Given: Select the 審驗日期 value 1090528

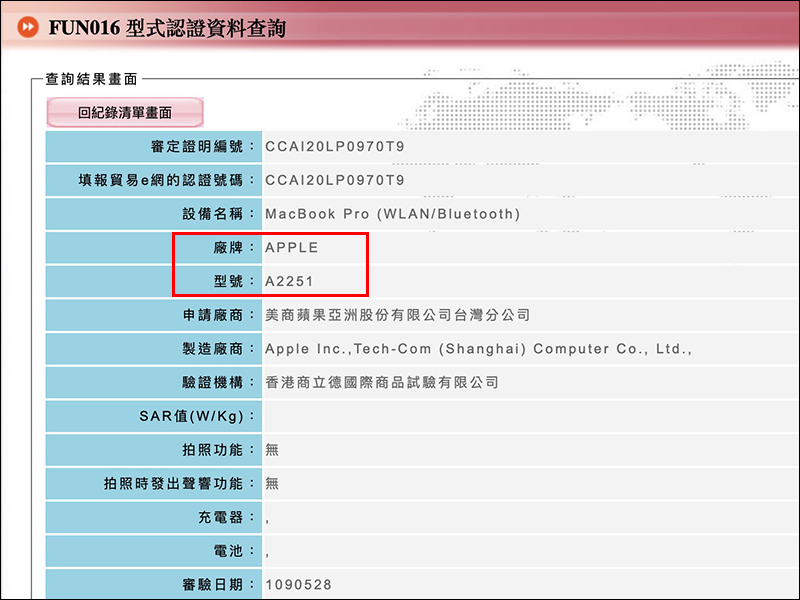Looking at the screenshot, I should tap(298, 584).
